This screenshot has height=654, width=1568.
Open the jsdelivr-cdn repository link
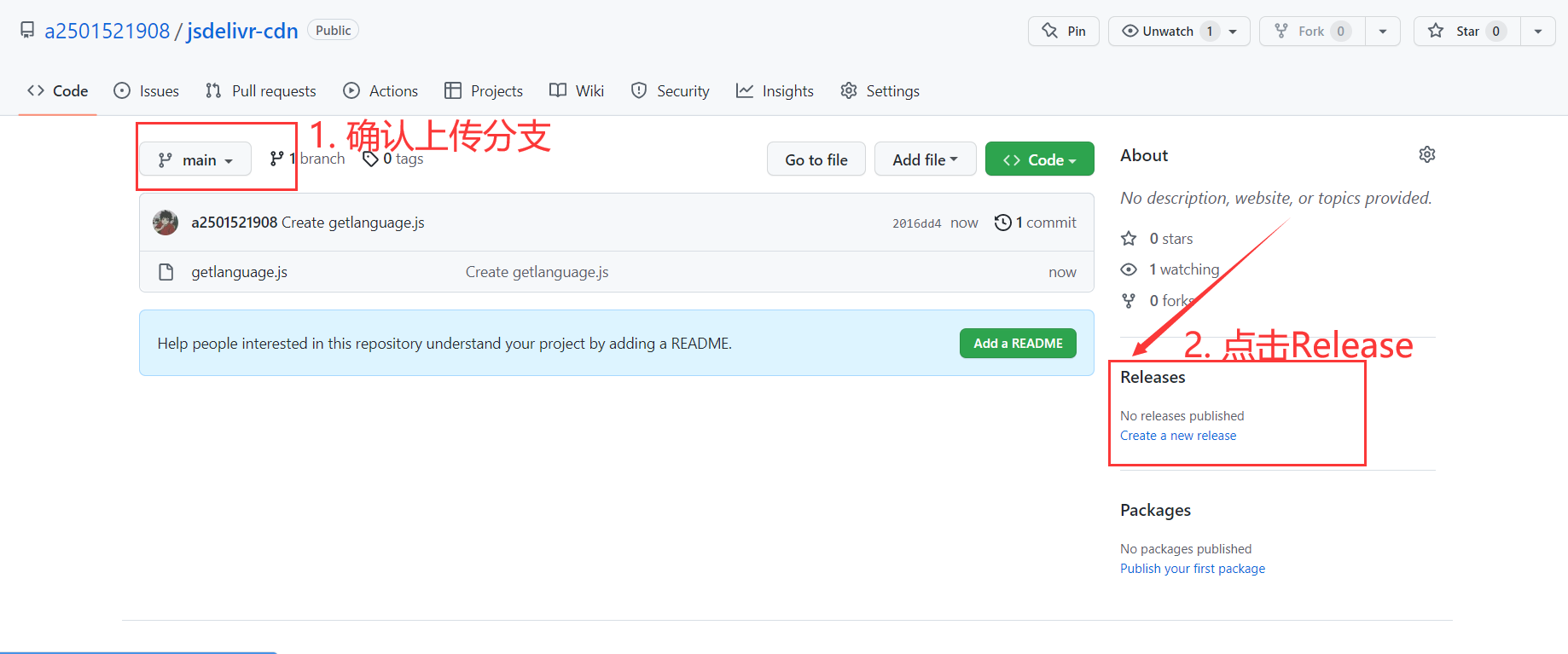click(242, 31)
